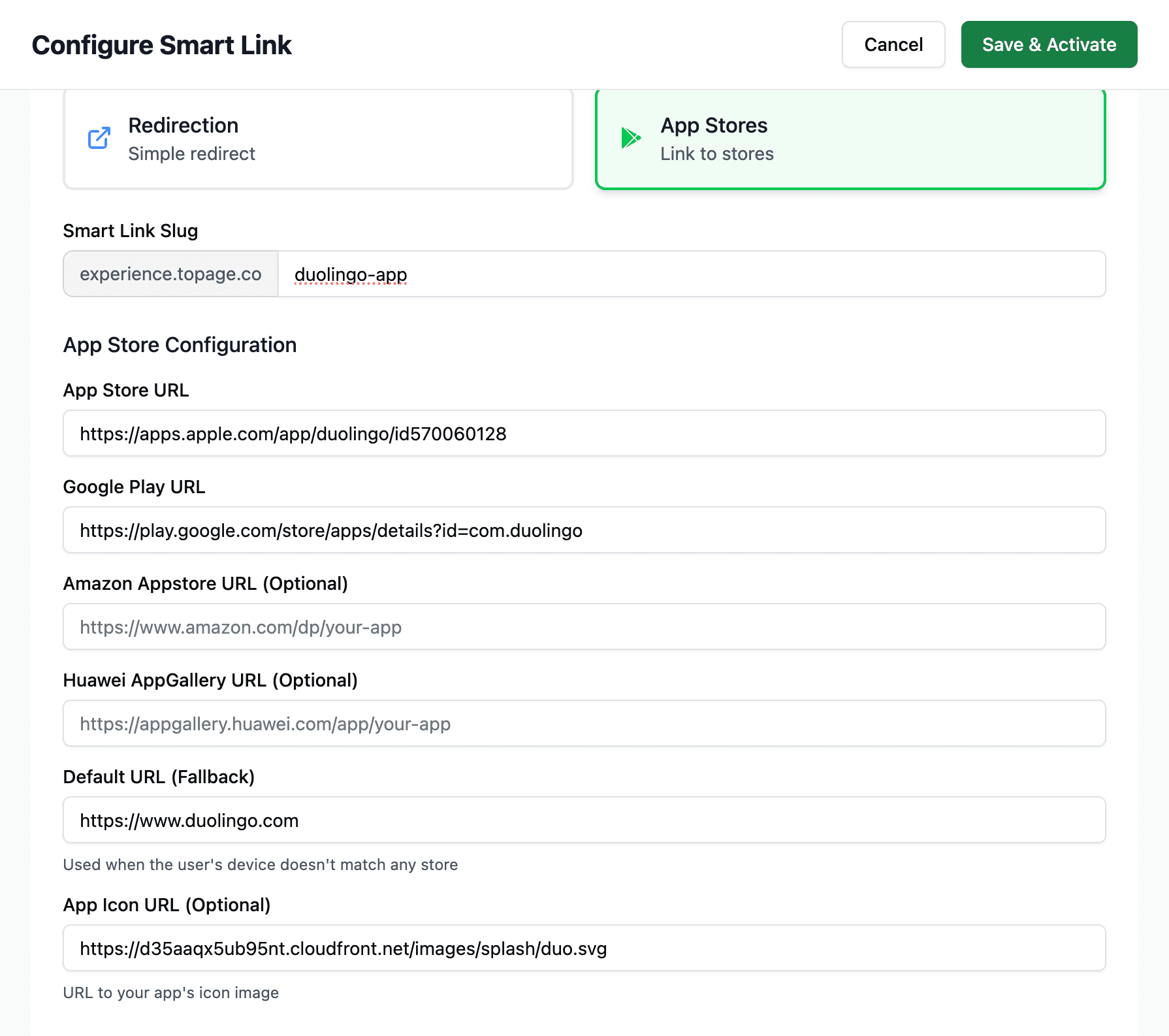The height and width of the screenshot is (1036, 1169).
Task: Click the 'Simple redirect' subtitle
Action: click(191, 154)
